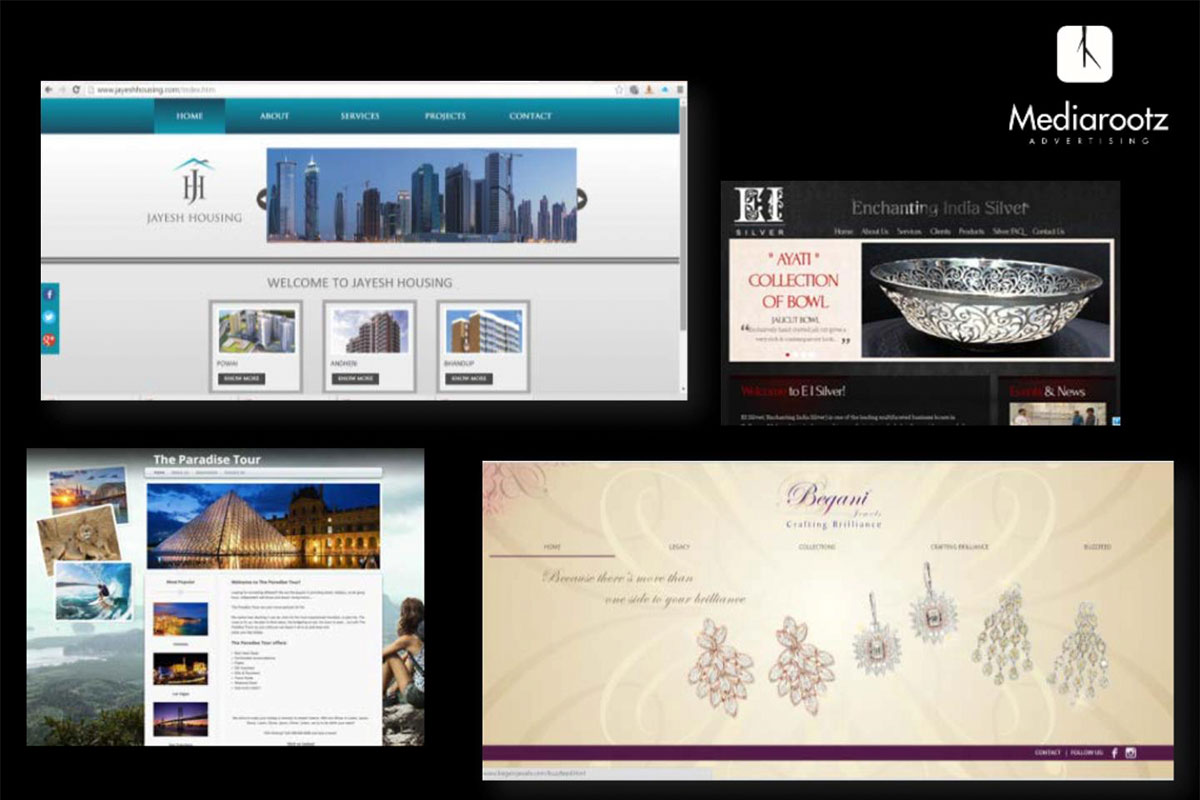Click the Facebook icon in the Begani footer
This screenshot has width=1200, height=800.
[1114, 752]
